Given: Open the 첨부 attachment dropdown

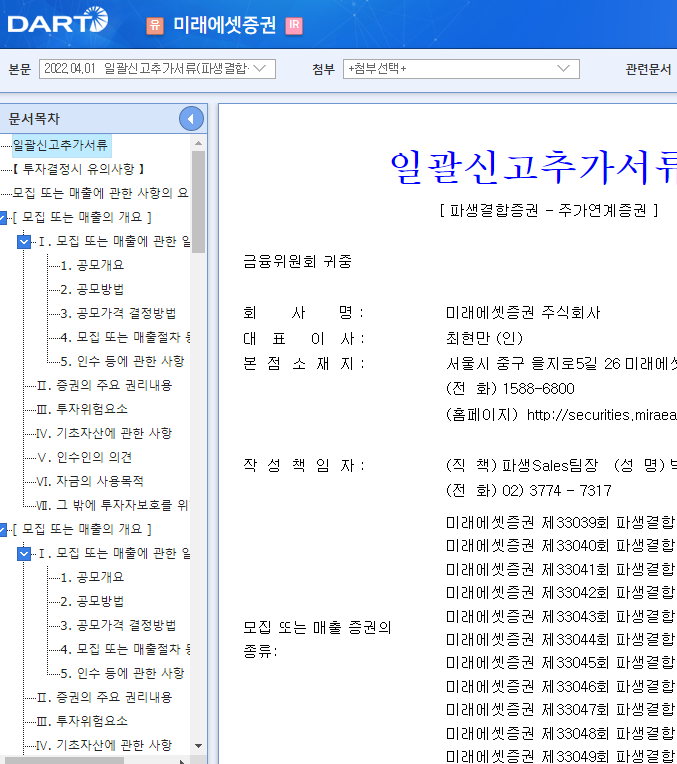Looking at the screenshot, I should pyautogui.click(x=461, y=69).
